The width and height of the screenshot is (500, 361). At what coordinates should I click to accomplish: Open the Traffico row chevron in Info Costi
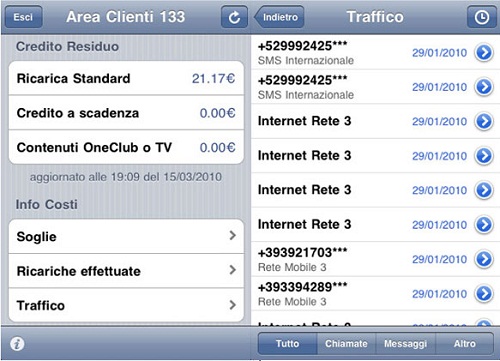click(x=233, y=305)
